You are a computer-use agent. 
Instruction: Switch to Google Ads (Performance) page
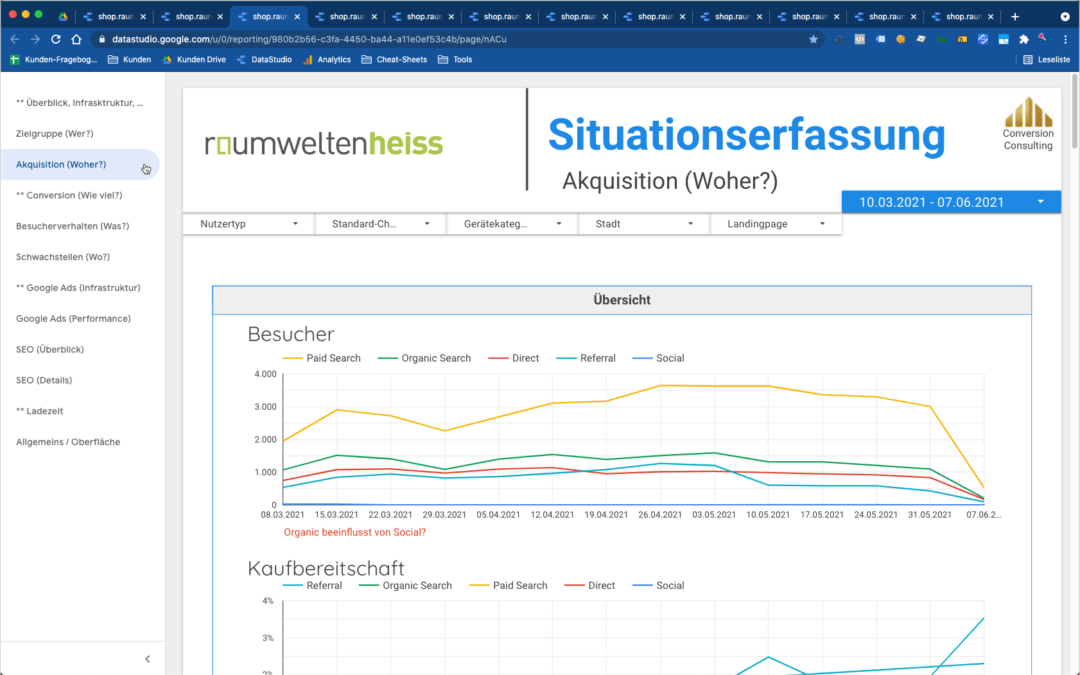(x=73, y=319)
